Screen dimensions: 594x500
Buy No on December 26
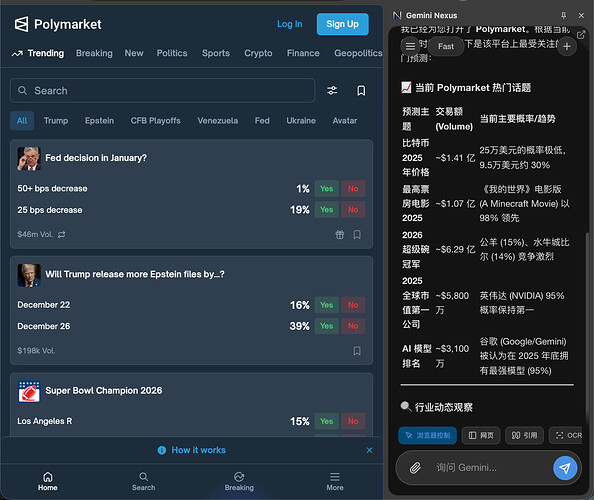(353, 326)
